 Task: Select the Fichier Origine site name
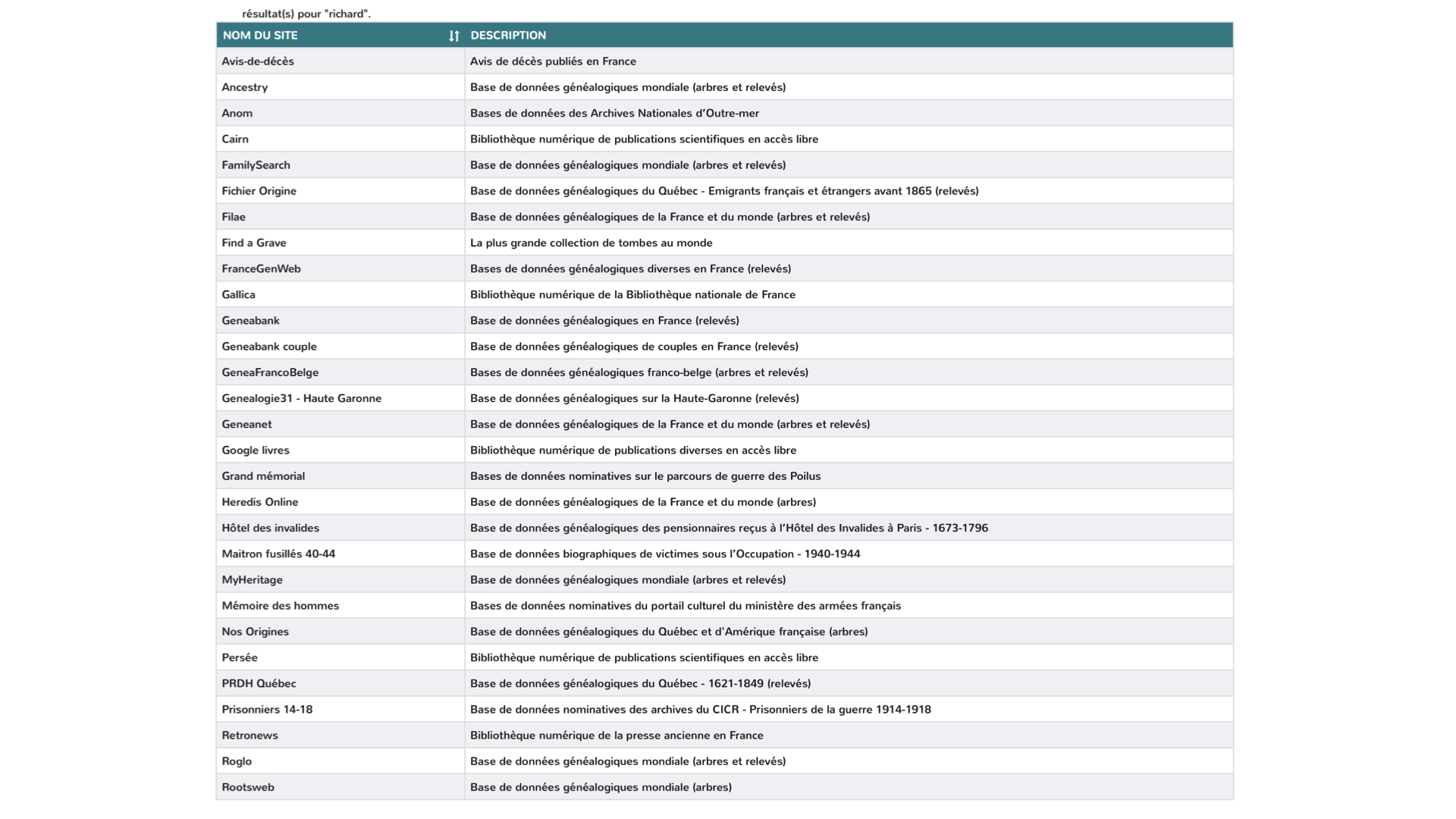(x=259, y=191)
